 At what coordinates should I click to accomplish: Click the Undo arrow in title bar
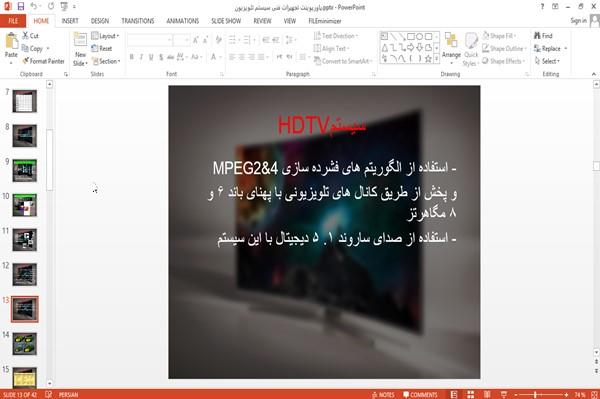pos(34,7)
